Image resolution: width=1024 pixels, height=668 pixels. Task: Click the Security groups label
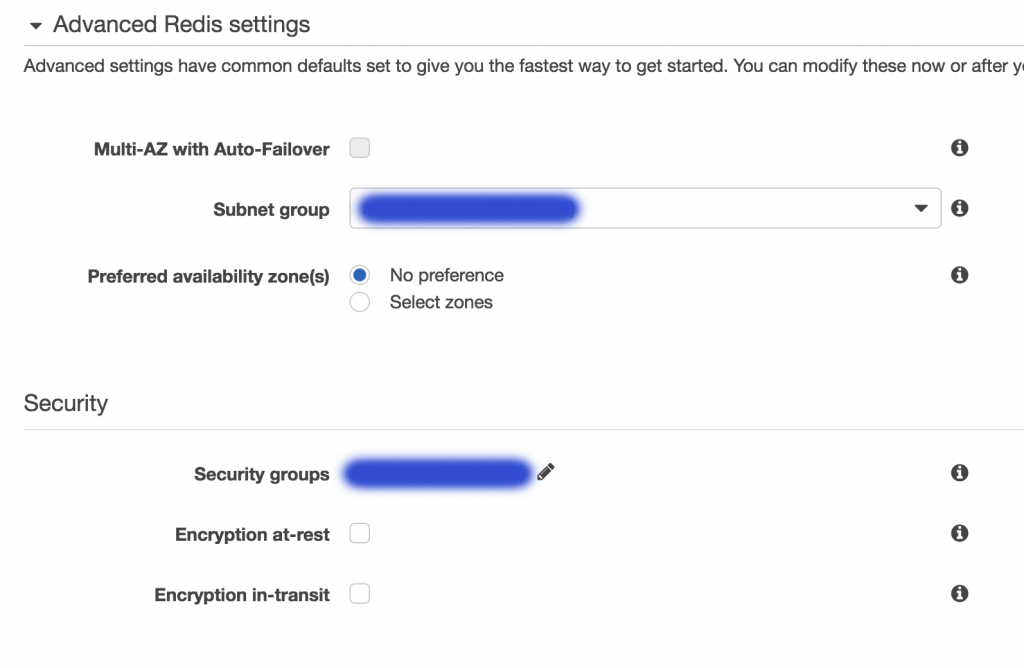pos(261,473)
